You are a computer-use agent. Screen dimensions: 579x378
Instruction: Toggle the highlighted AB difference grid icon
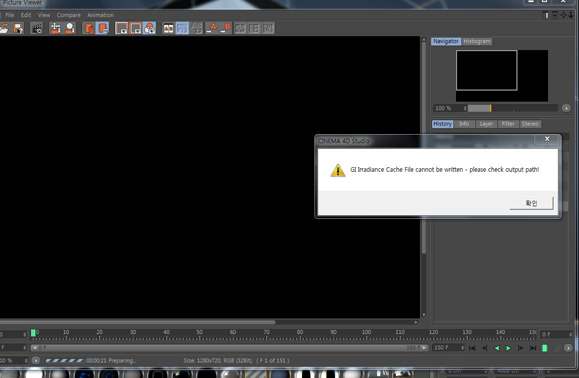click(182, 28)
